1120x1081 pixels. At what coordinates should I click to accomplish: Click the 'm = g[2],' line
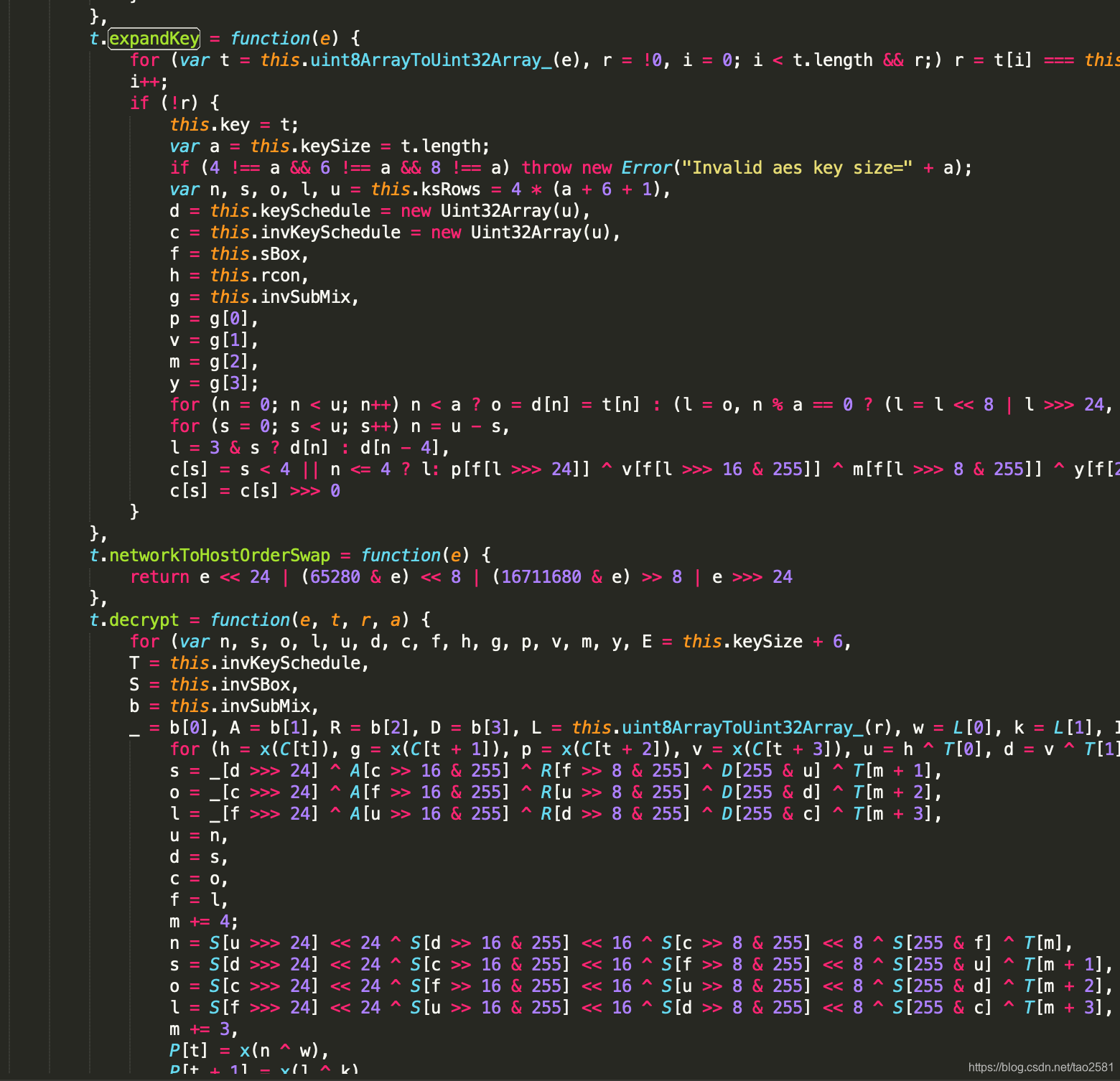coord(215,361)
